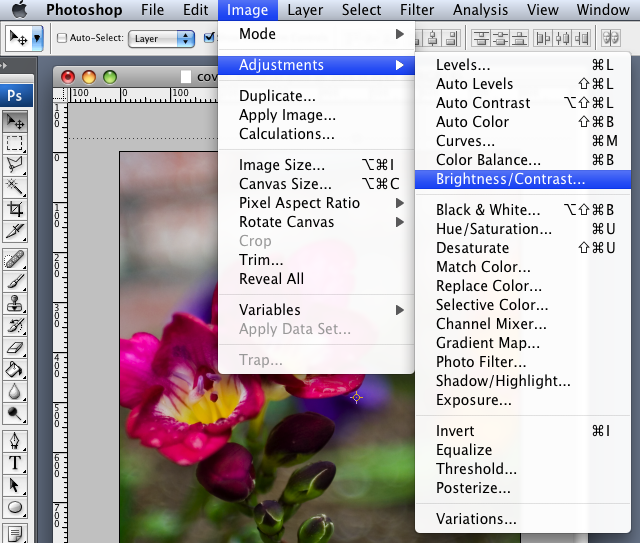Select the History Brush tool
Screen dimensions: 640x543
[x=15, y=326]
